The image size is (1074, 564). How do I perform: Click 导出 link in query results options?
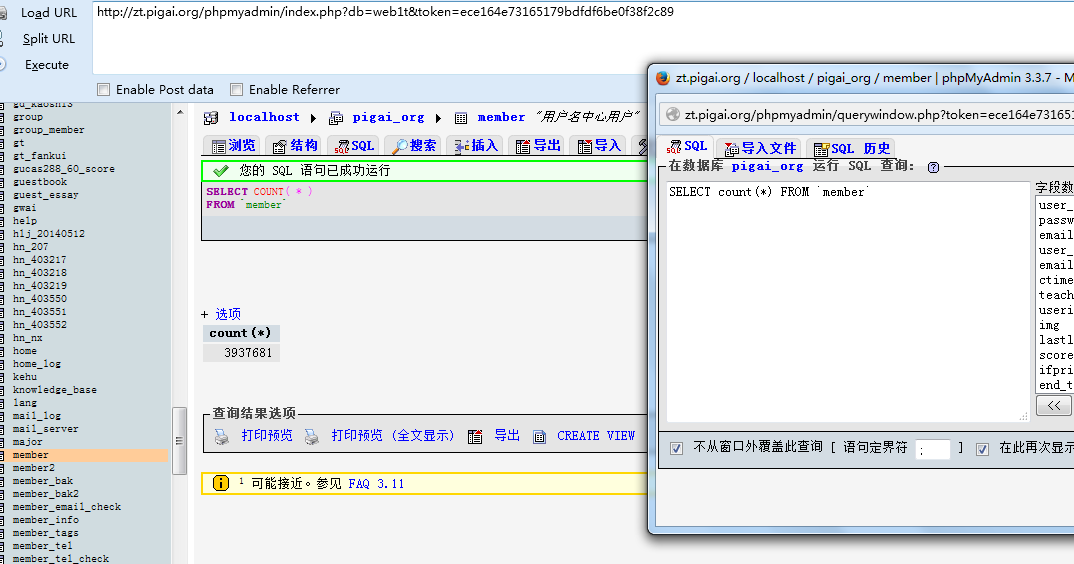click(507, 435)
